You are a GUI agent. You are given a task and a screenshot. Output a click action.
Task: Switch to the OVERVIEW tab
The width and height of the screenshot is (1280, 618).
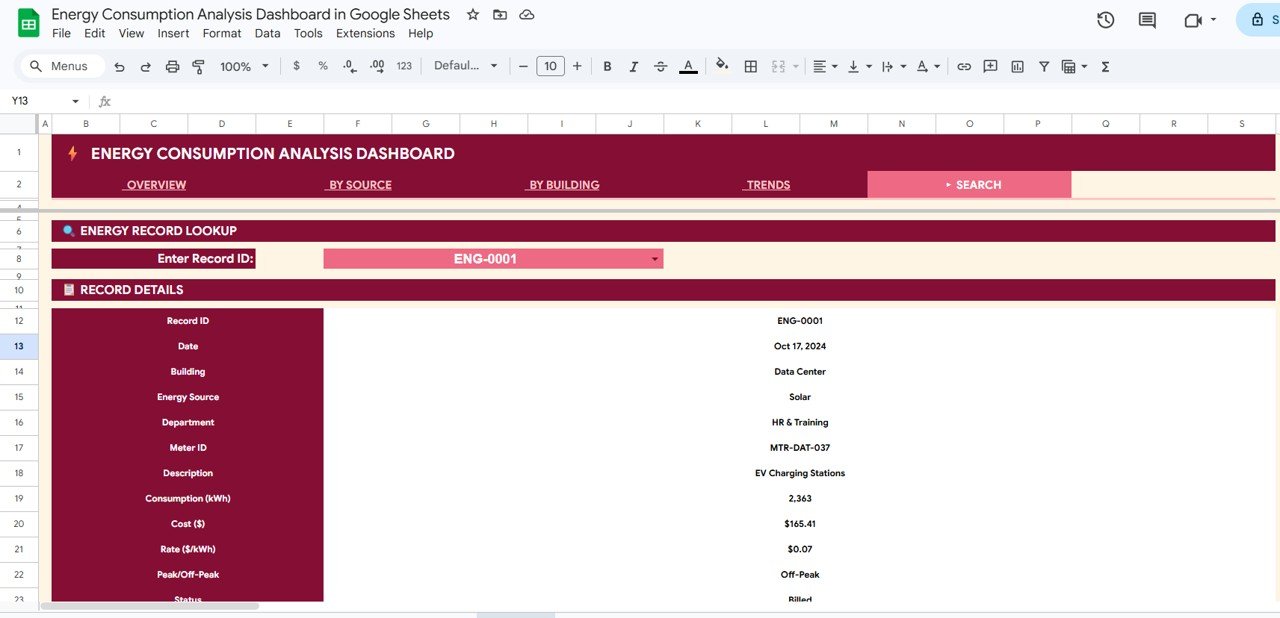154,184
